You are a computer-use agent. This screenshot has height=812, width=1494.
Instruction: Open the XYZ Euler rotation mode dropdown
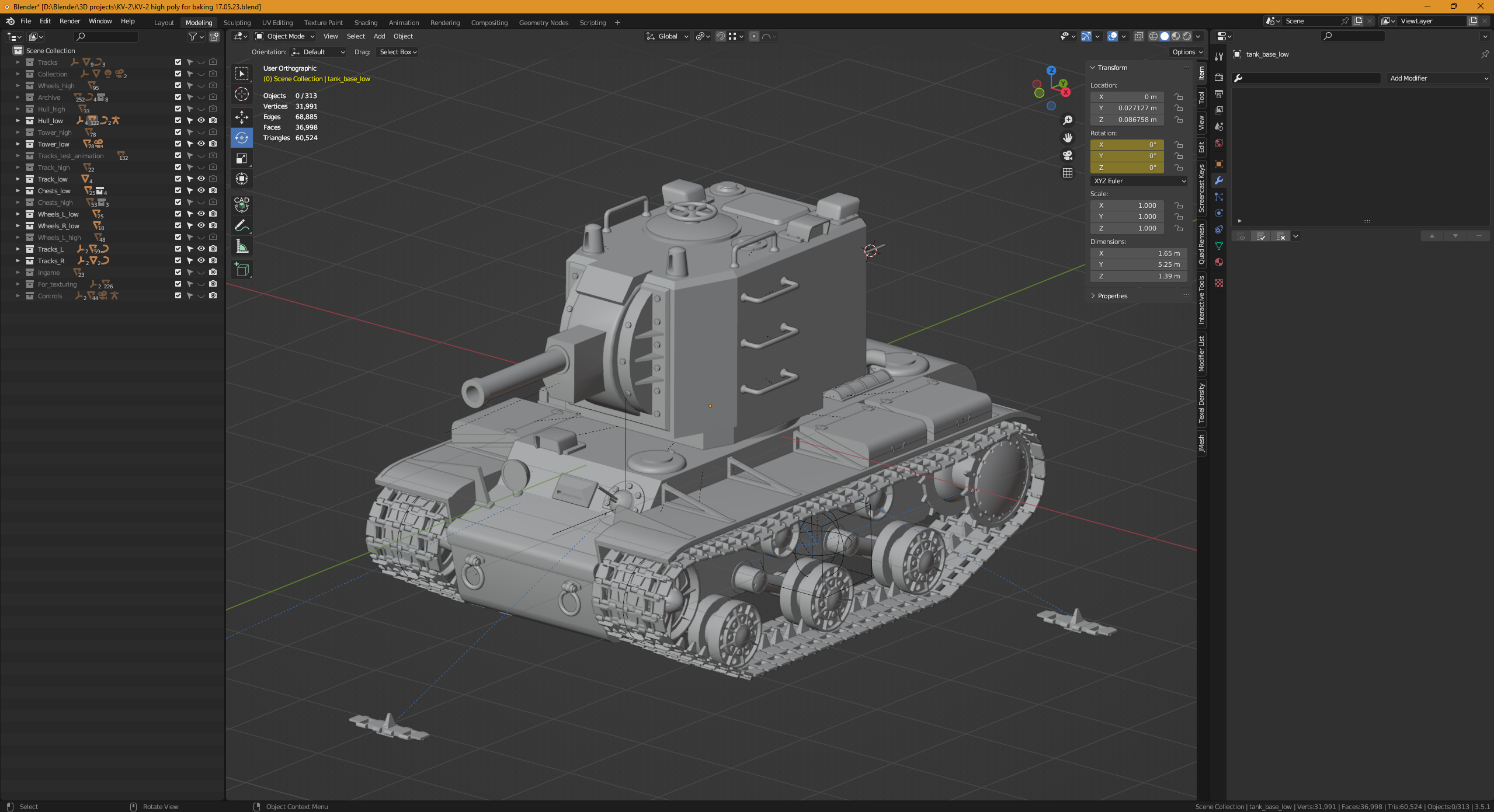click(1138, 181)
